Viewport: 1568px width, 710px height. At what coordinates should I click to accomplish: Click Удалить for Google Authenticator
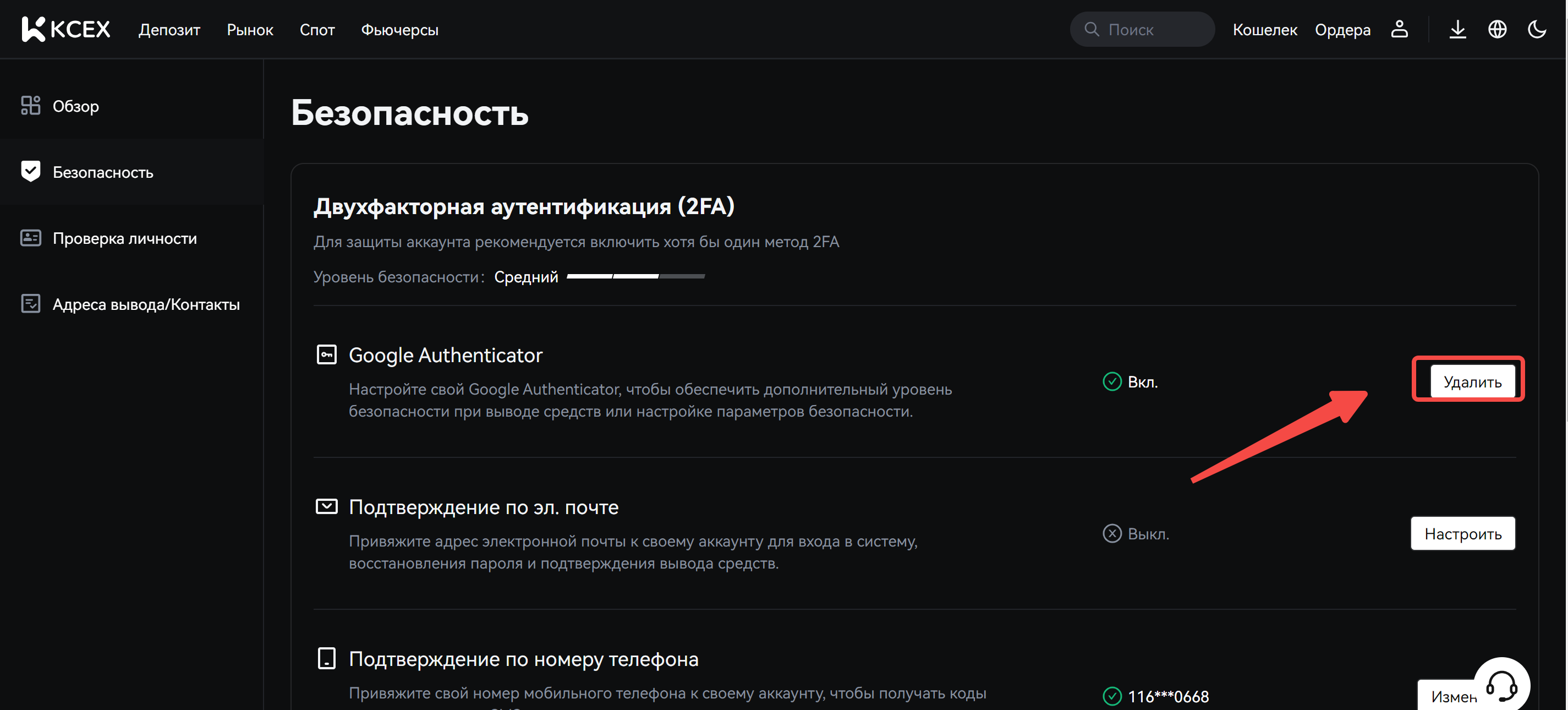(x=1471, y=382)
